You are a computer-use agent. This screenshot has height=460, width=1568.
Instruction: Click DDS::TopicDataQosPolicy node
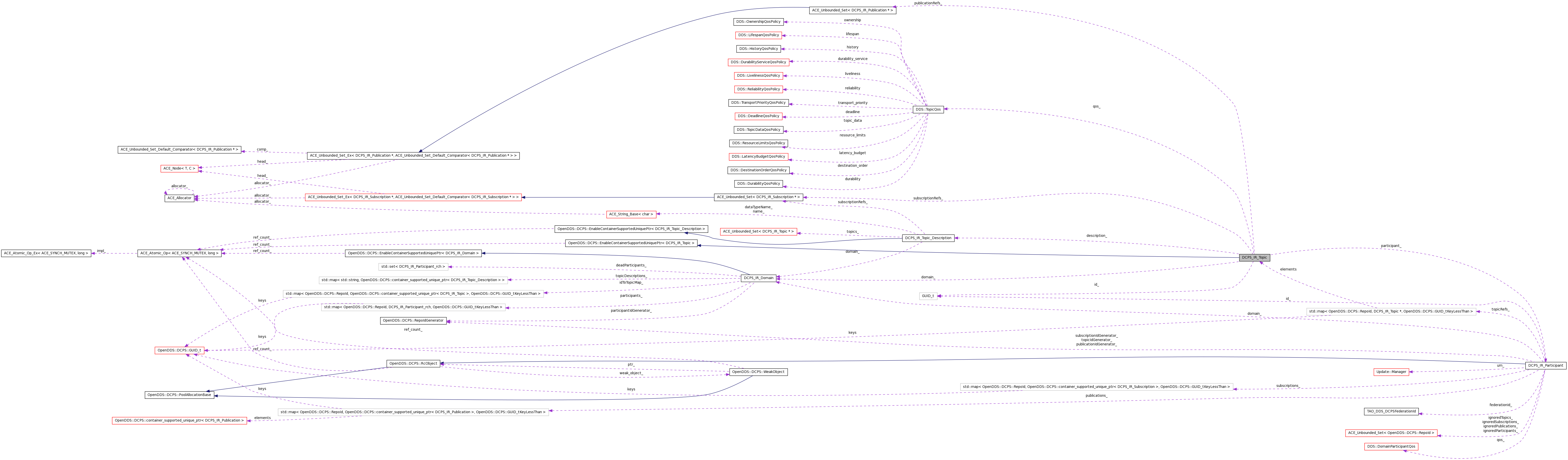758,130
